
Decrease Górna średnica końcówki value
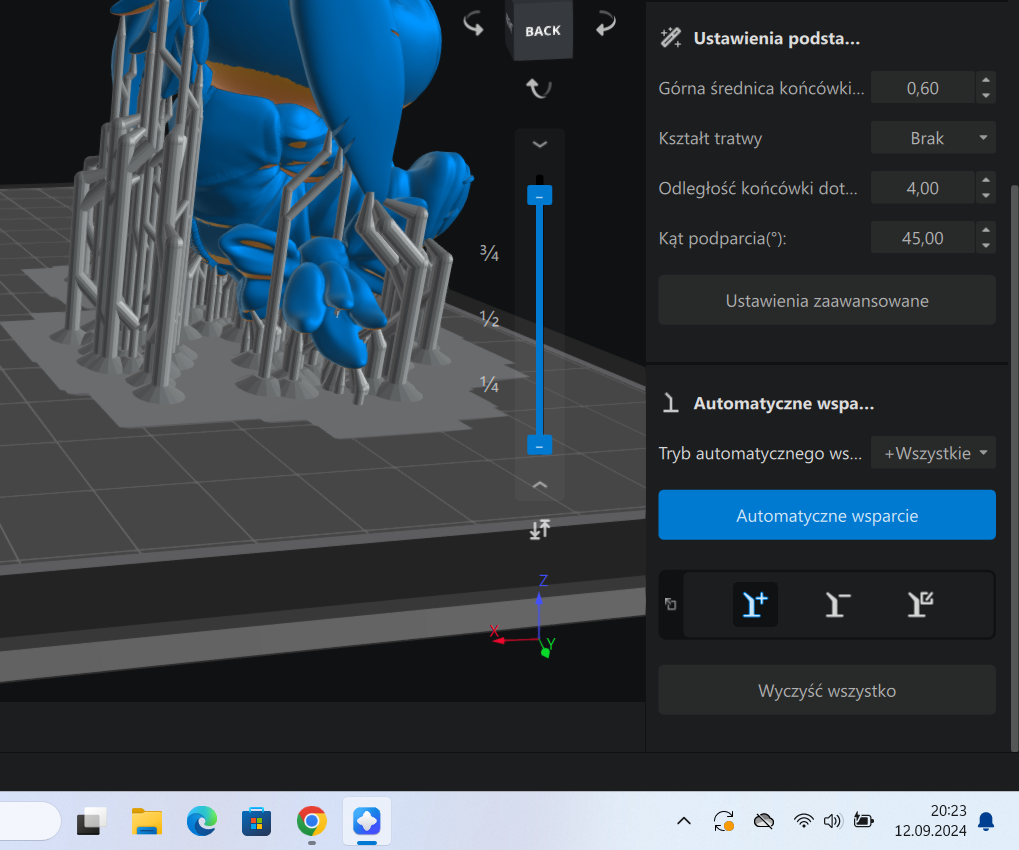point(985,96)
